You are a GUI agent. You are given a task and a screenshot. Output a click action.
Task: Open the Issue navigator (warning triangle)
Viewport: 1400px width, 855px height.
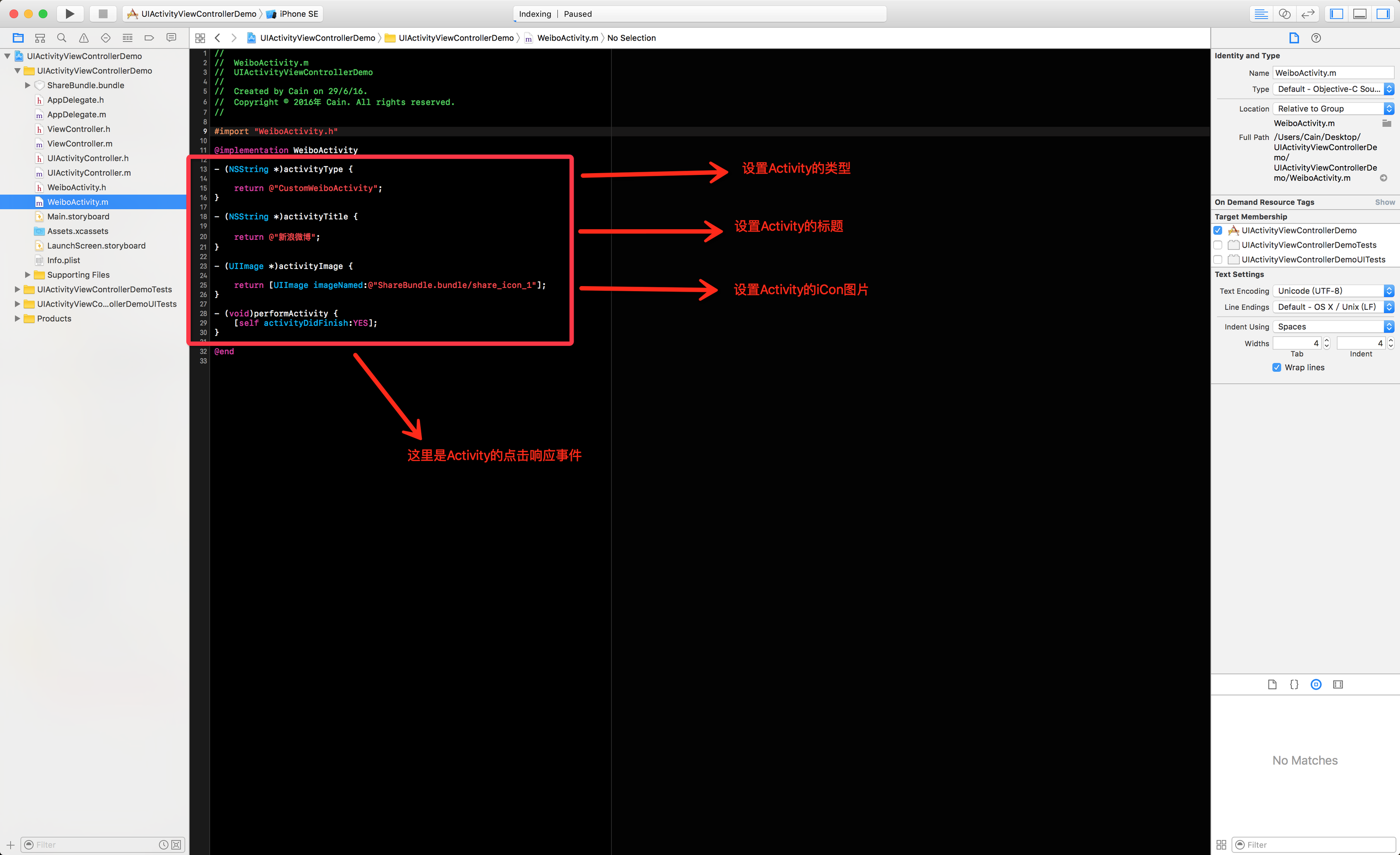click(83, 38)
